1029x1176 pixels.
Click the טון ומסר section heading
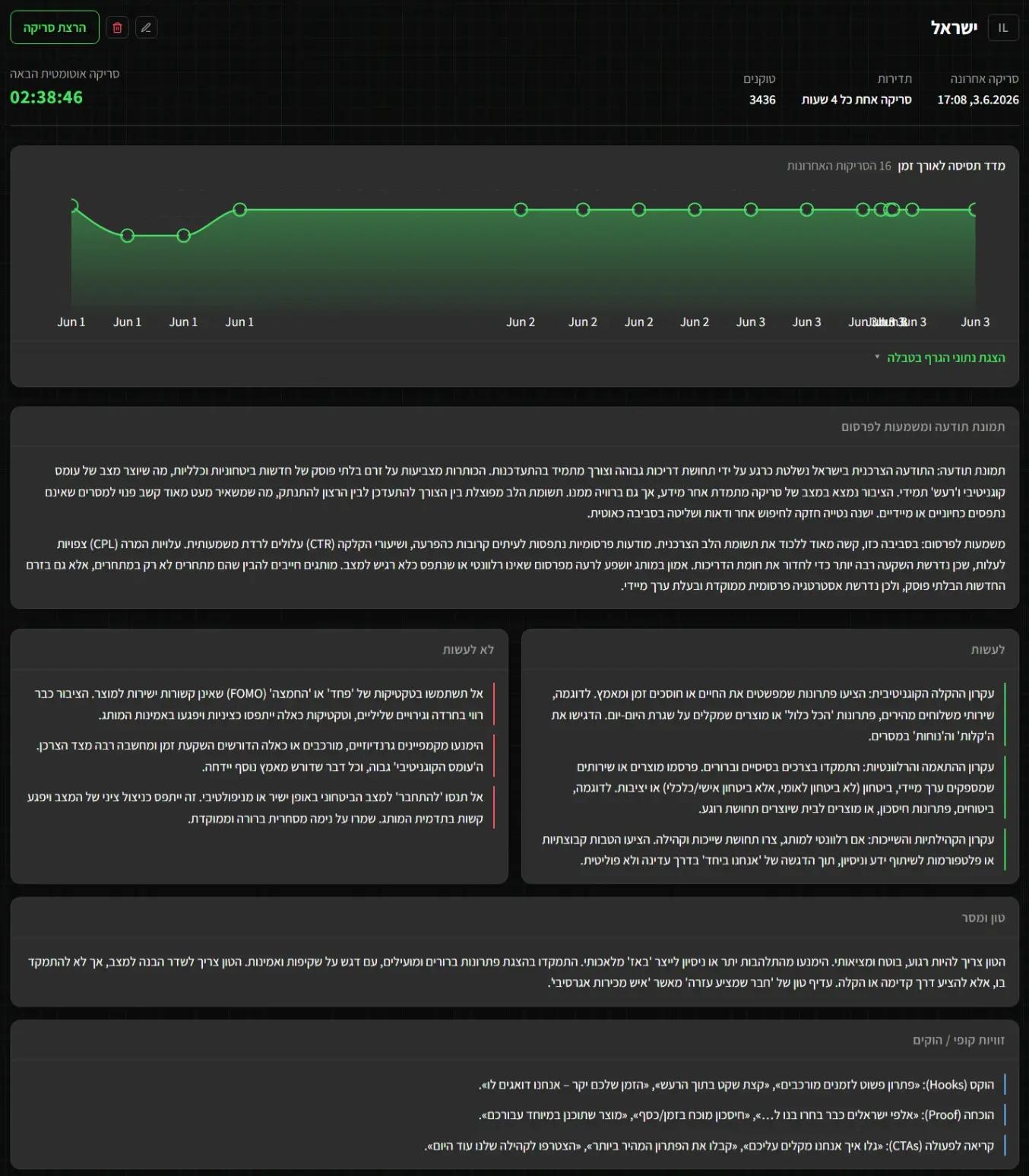pos(983,918)
